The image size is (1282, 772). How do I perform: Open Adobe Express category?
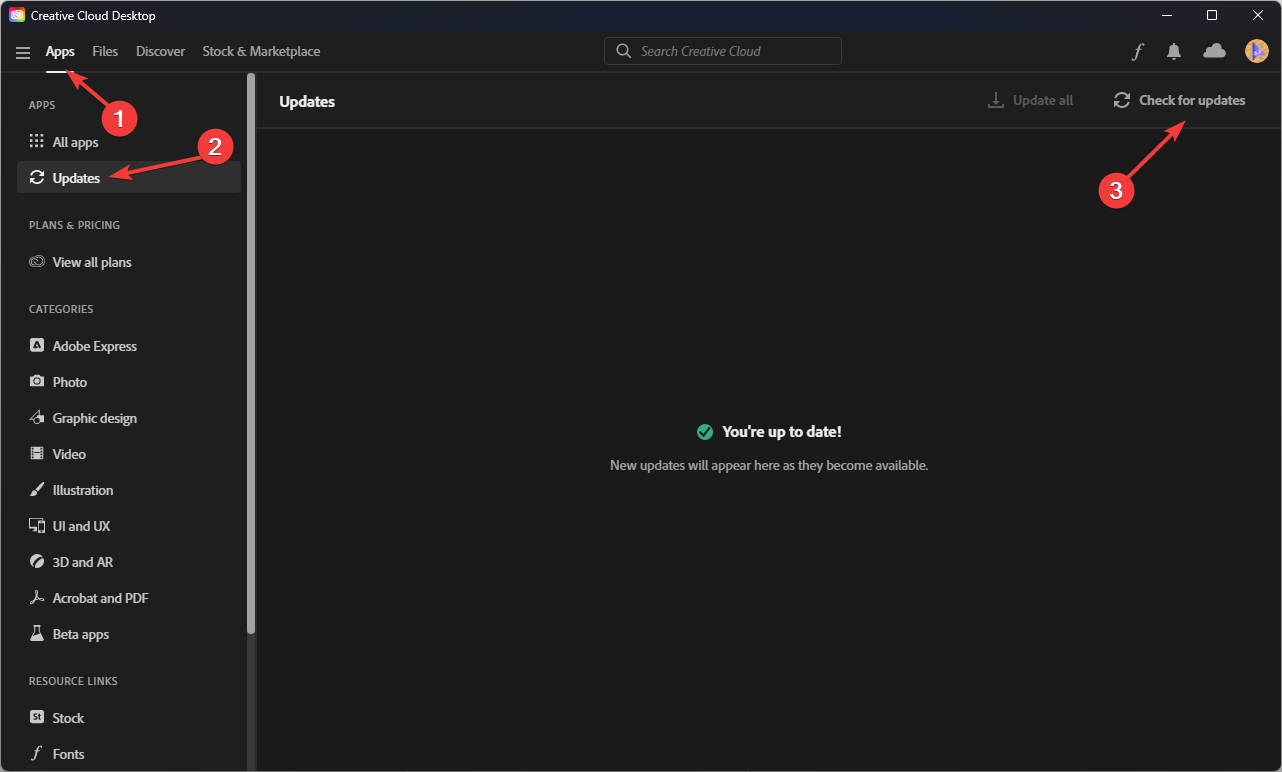click(129, 346)
